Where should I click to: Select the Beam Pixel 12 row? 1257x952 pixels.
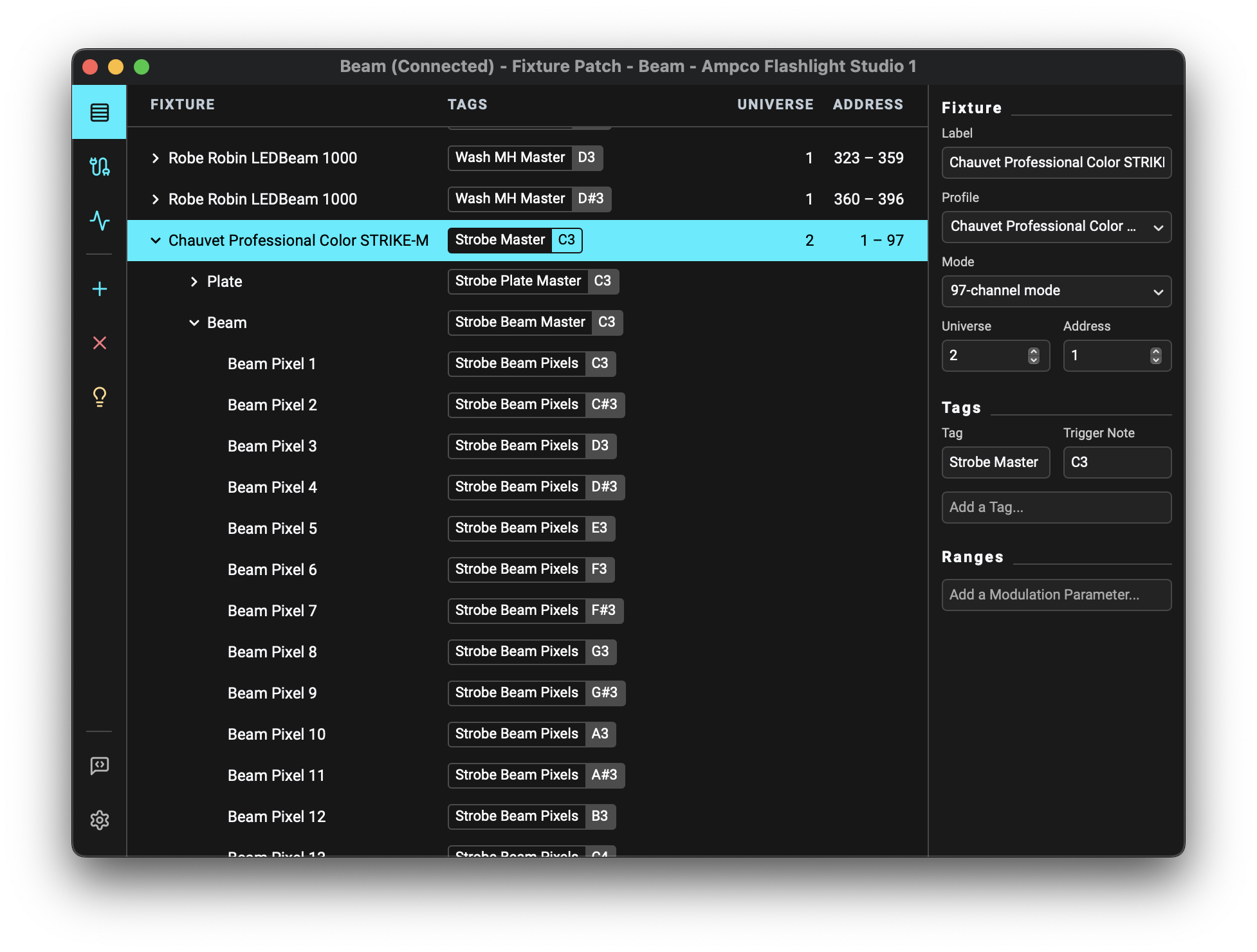point(527,817)
